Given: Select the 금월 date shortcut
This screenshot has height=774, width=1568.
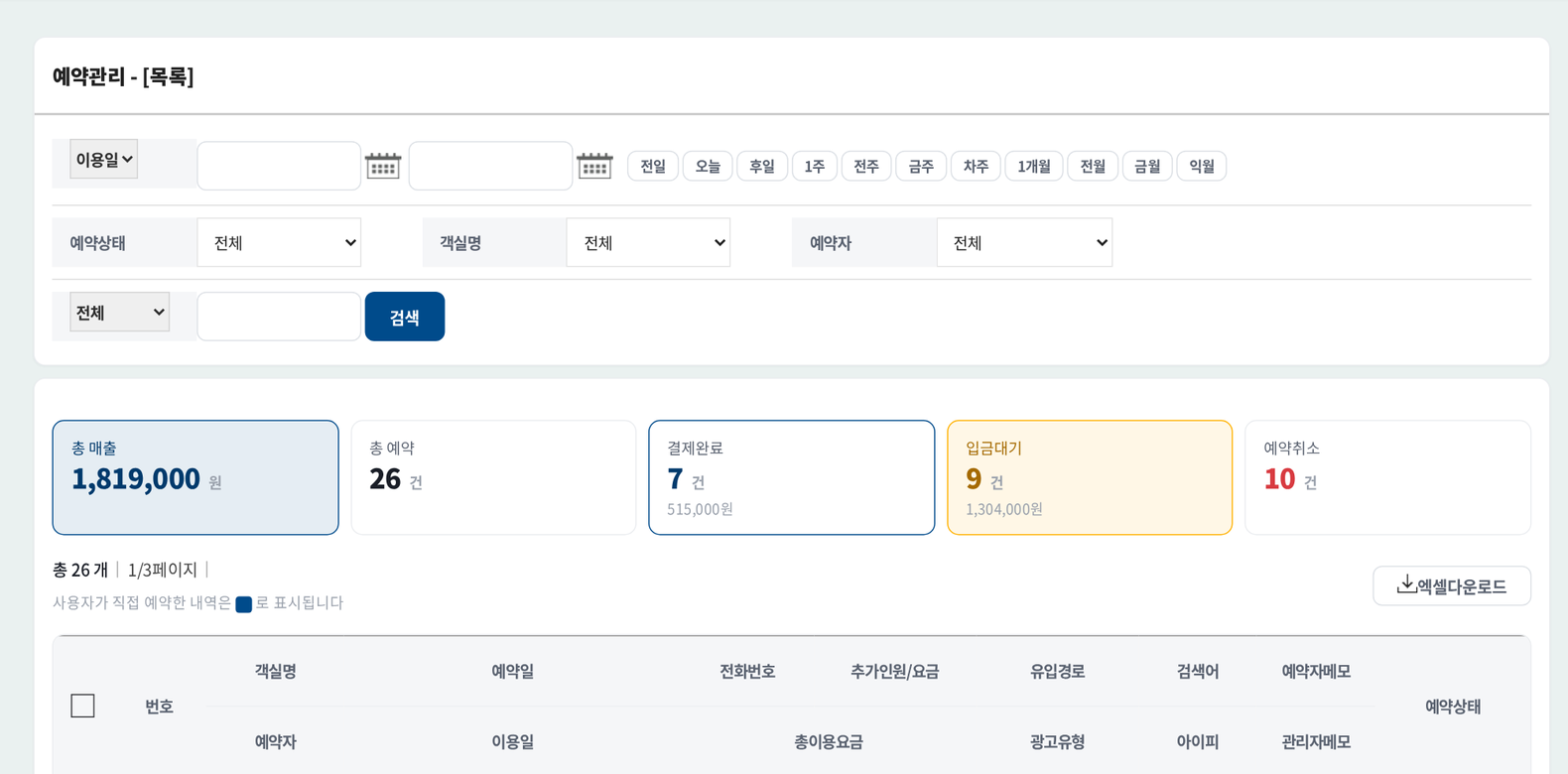Looking at the screenshot, I should [x=1147, y=166].
